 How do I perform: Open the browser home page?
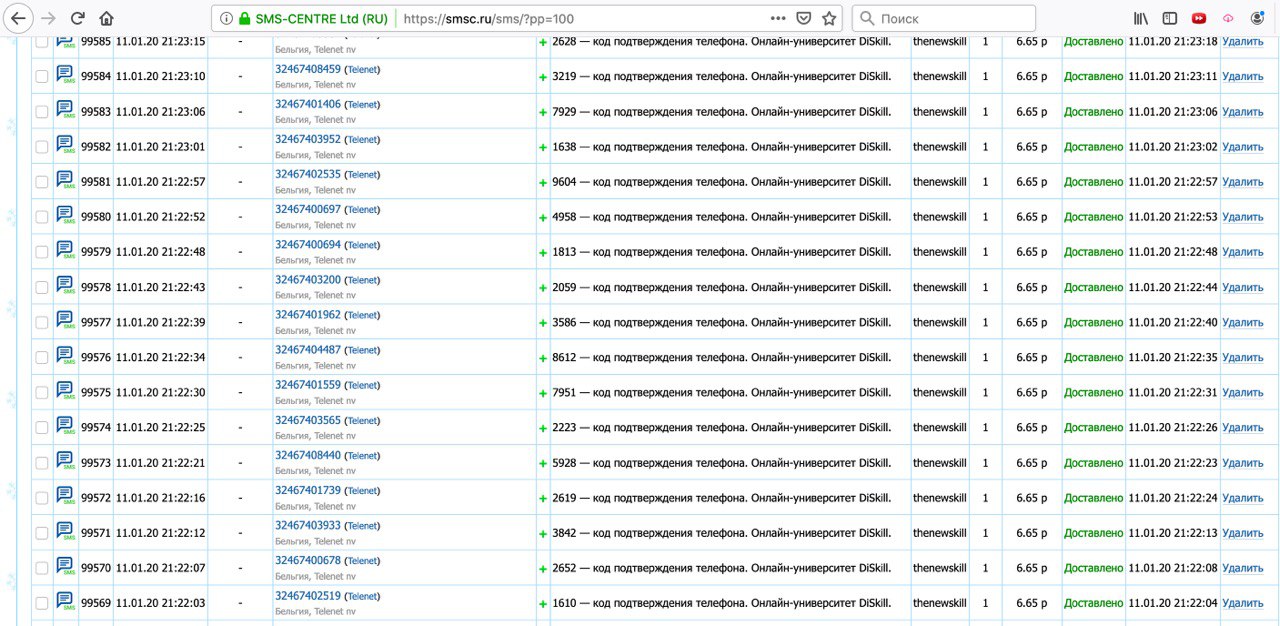107,18
